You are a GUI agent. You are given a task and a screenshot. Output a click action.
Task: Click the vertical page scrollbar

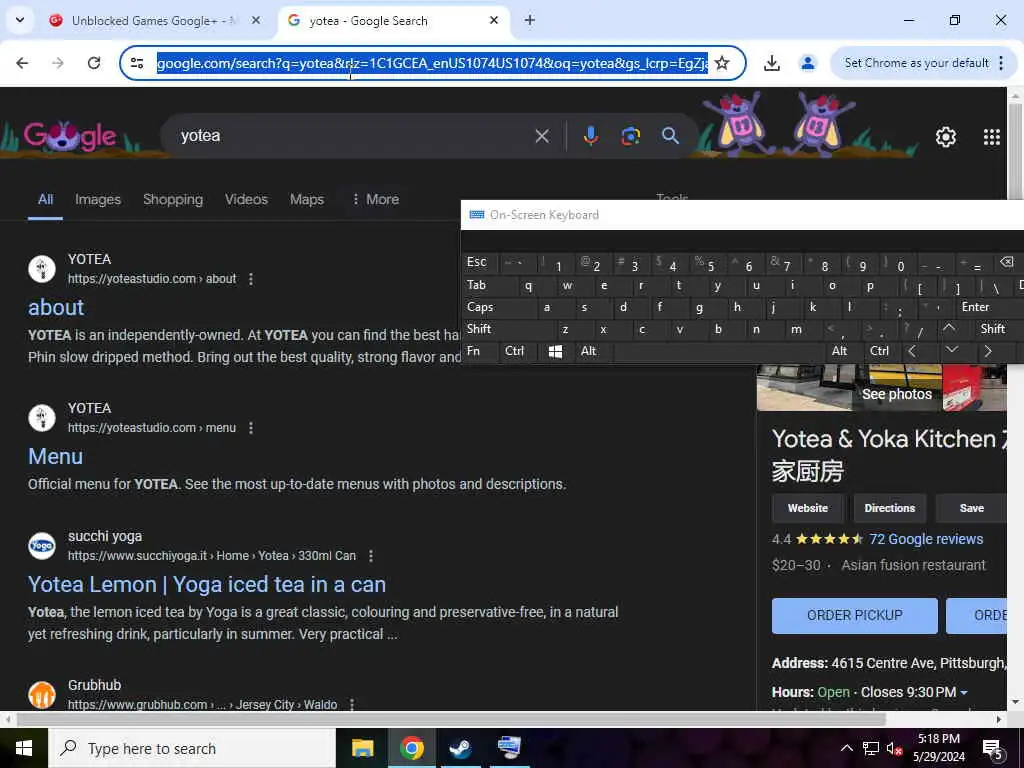[1015, 150]
